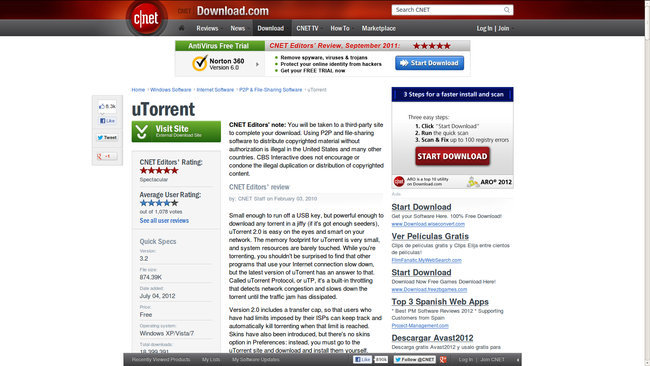Click the search magnifier icon
Image resolution: width=650 pixels, height=366 pixels.
tap(507, 10)
